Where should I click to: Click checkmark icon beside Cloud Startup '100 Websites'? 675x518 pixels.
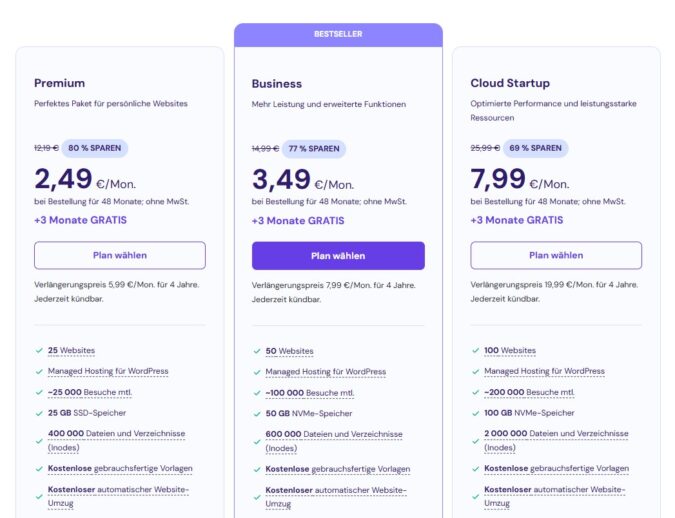click(475, 351)
